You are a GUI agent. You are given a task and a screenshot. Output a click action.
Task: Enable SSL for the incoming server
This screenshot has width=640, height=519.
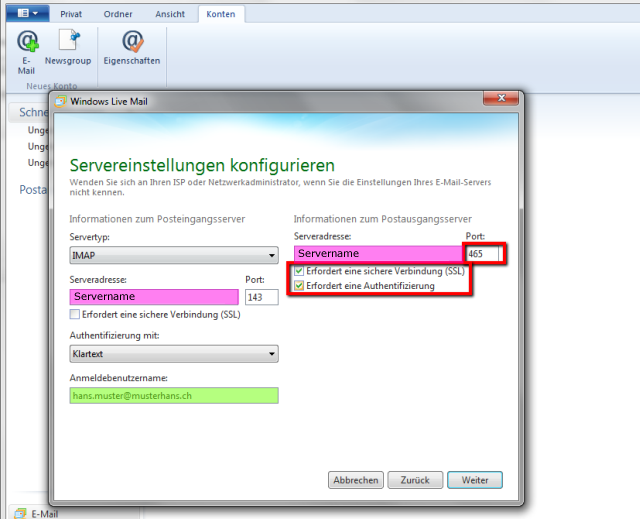75,314
